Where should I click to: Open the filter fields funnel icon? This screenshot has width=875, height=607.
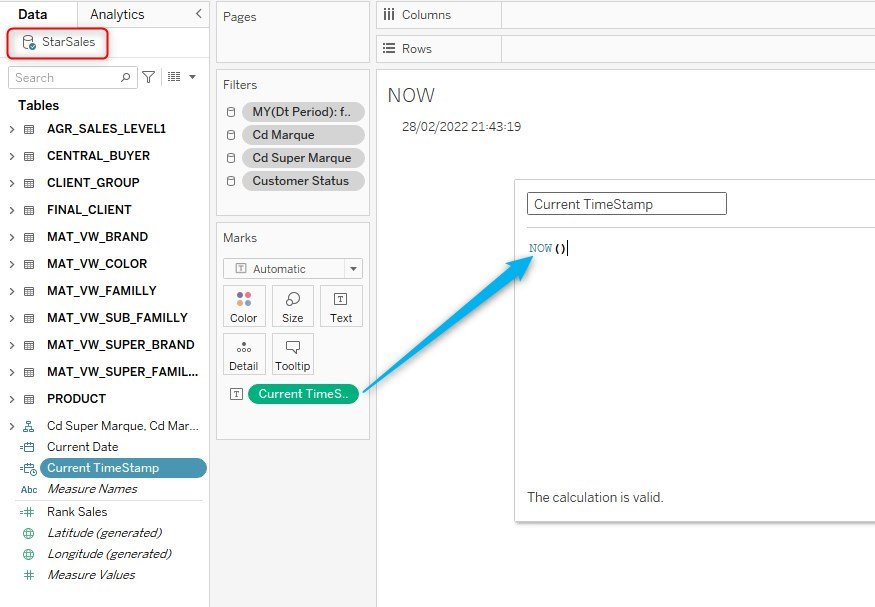pyautogui.click(x=148, y=77)
